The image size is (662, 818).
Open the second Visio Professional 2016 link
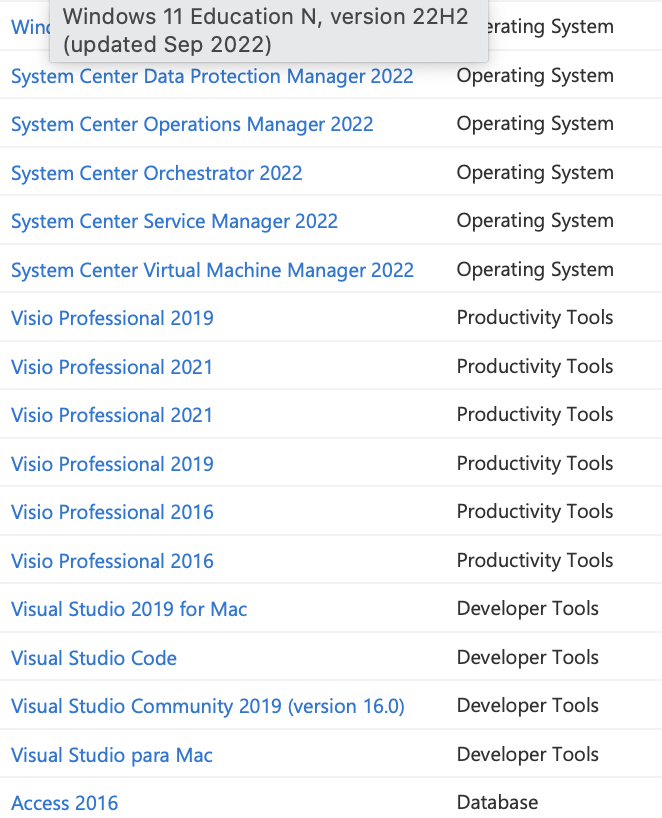click(112, 561)
